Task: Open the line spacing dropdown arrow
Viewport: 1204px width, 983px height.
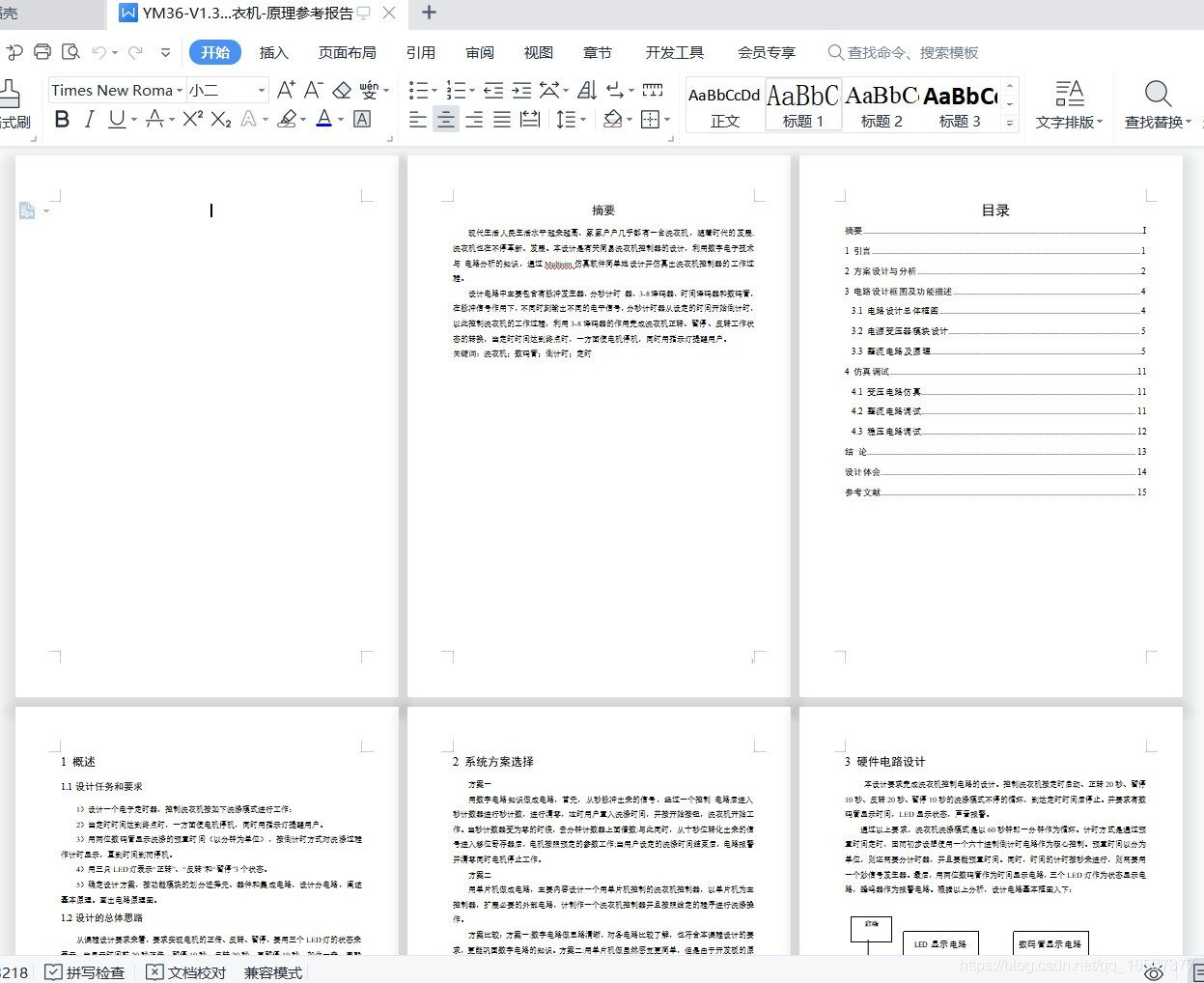Action: [x=584, y=120]
